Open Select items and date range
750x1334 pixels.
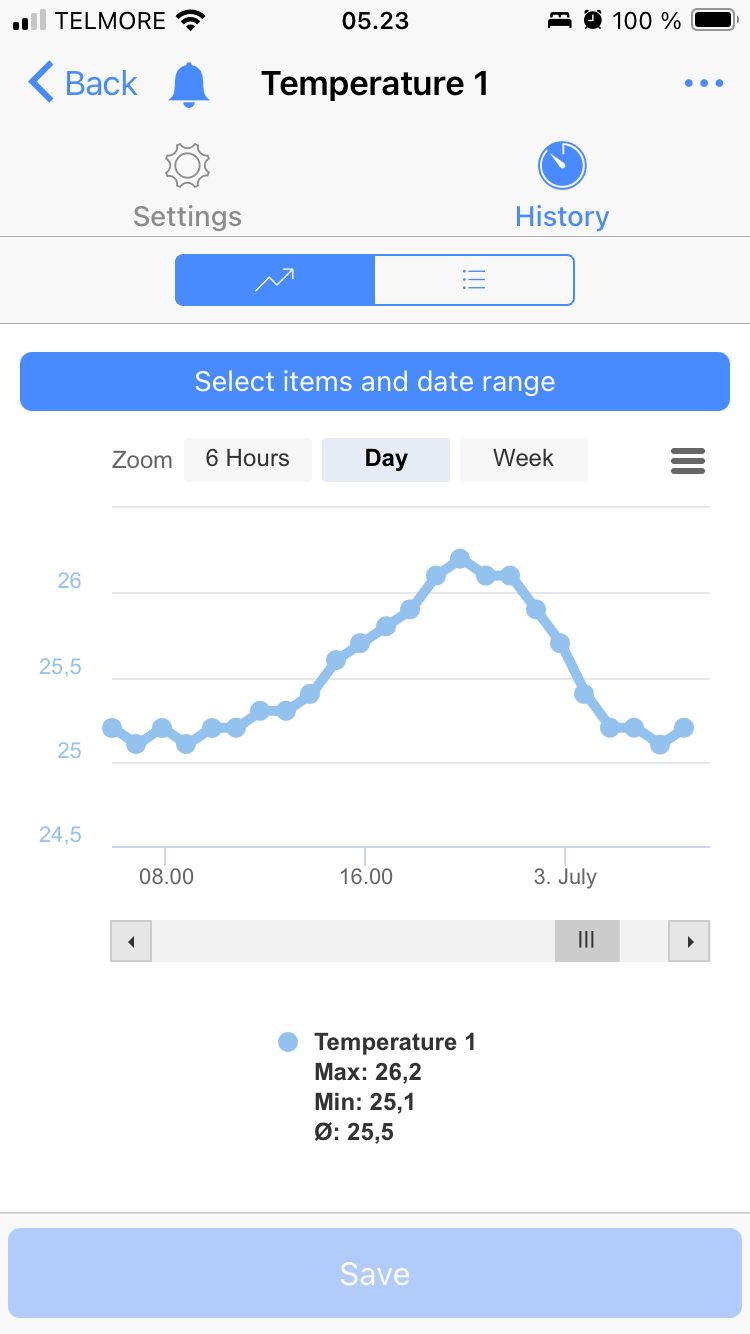point(375,382)
